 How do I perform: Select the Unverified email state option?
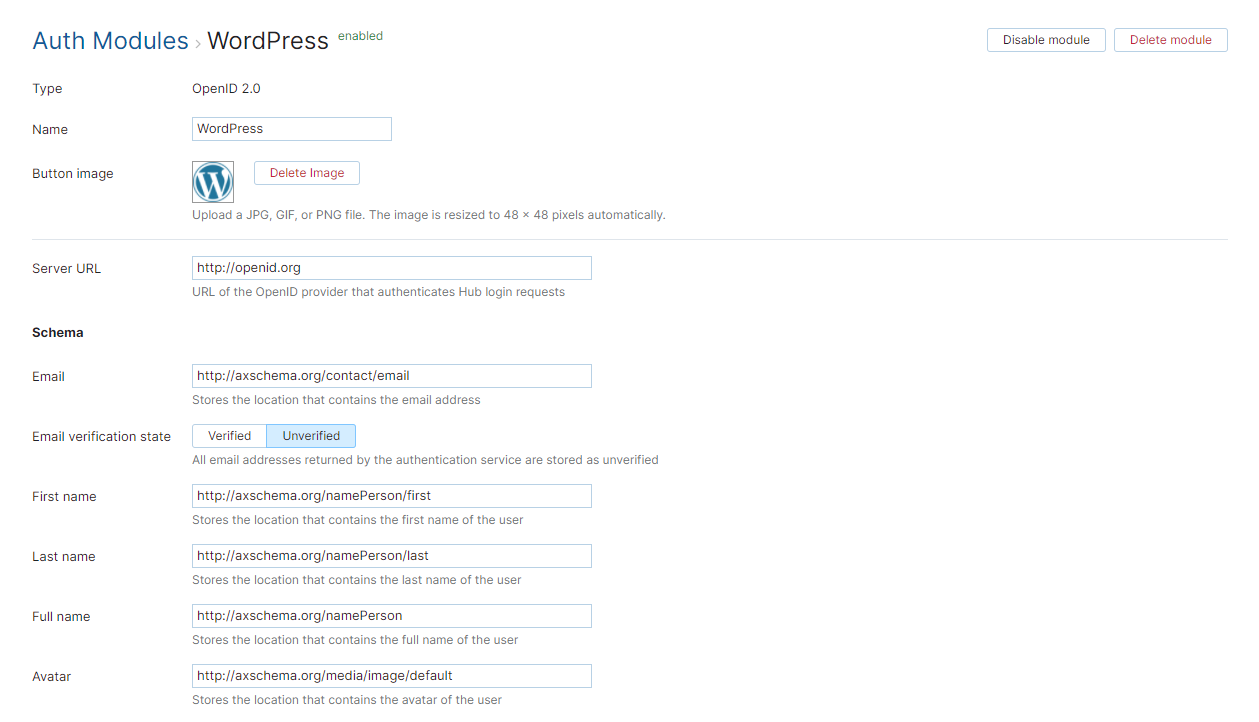click(311, 435)
